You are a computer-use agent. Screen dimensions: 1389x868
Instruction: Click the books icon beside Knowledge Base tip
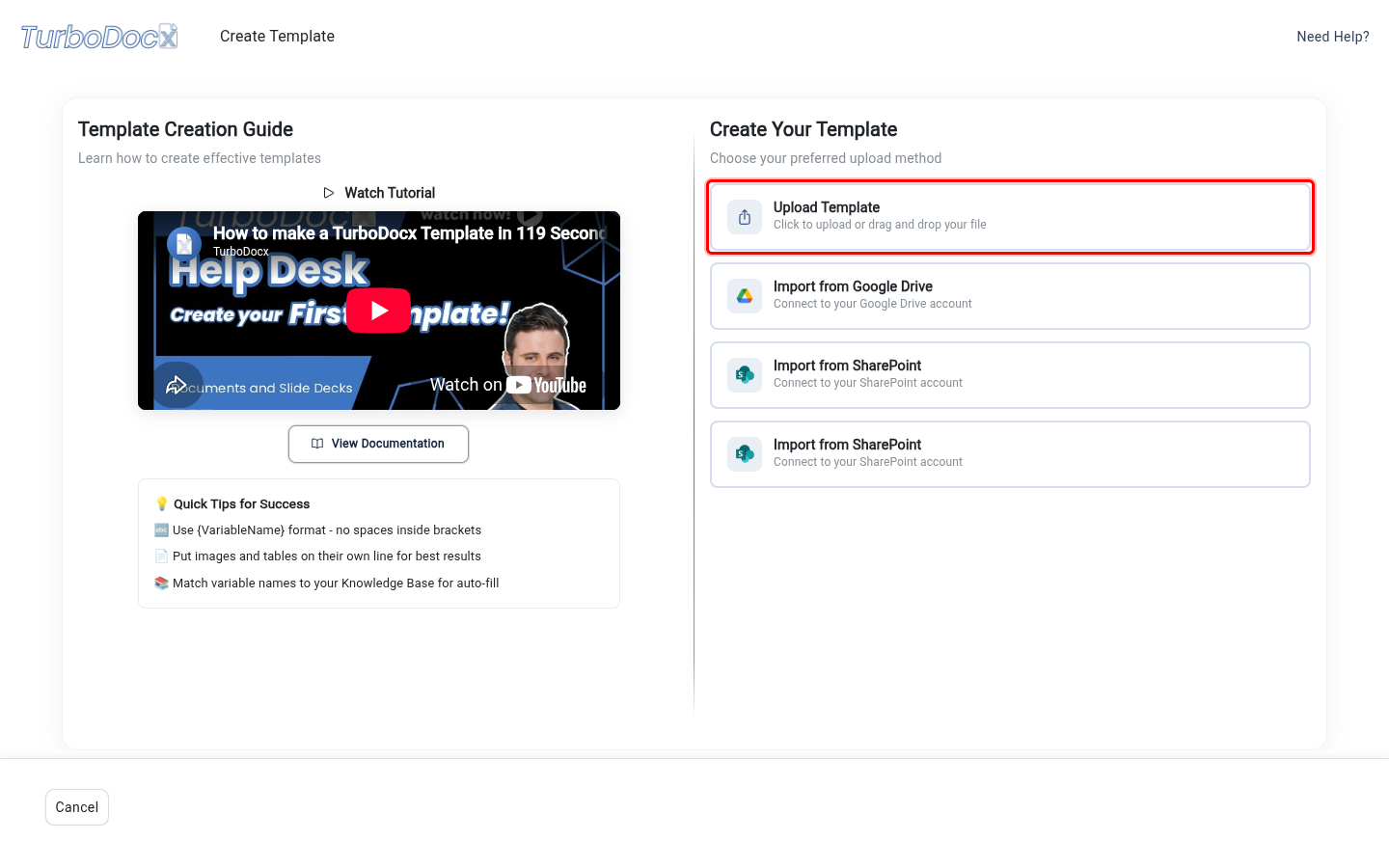coord(161,583)
